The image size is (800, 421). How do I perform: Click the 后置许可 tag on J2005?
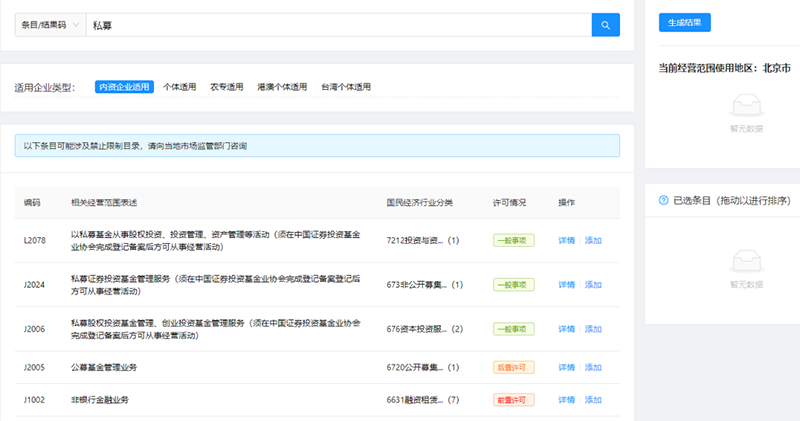pyautogui.click(x=513, y=367)
